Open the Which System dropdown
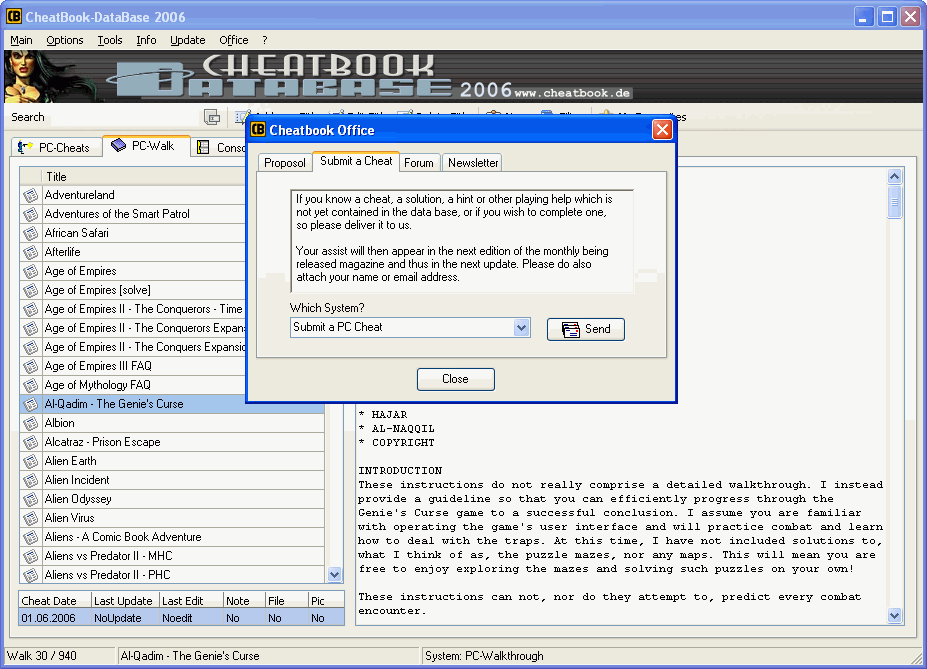Viewport: 927px width, 669px height. pyautogui.click(x=521, y=327)
